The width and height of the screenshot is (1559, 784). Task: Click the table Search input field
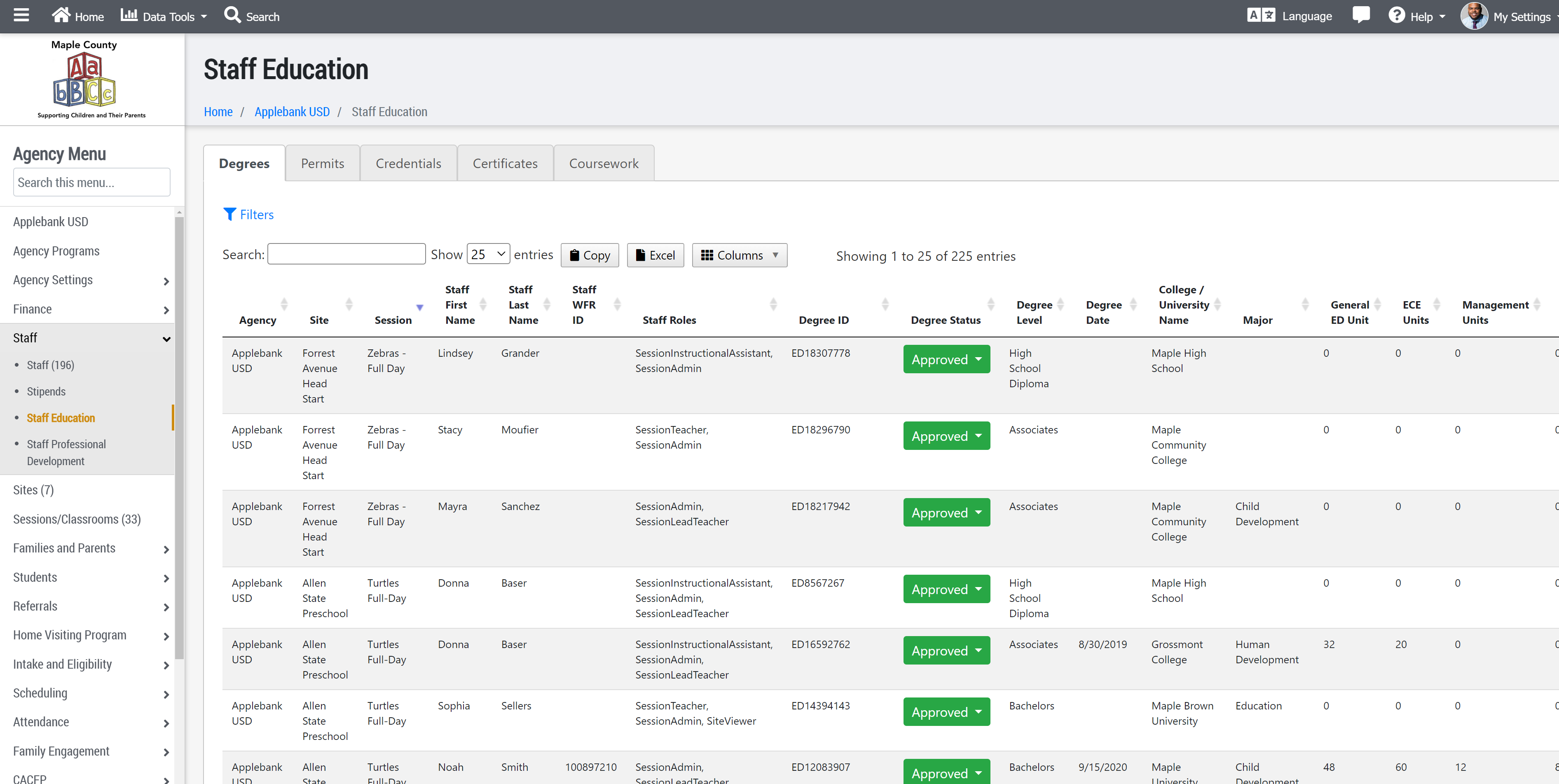pos(346,254)
